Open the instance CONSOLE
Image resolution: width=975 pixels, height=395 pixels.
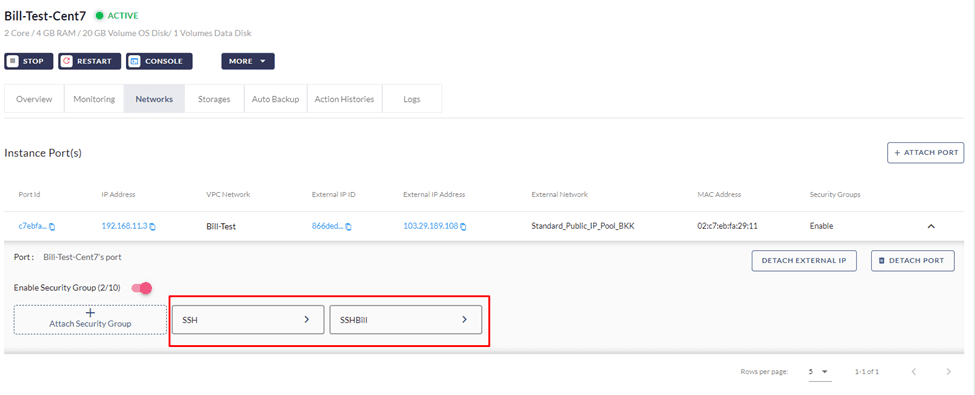click(x=159, y=61)
